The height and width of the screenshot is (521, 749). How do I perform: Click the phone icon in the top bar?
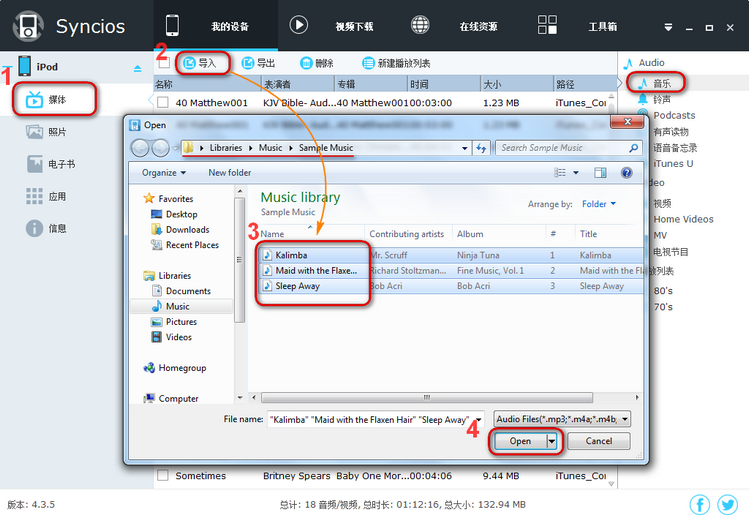pyautogui.click(x=172, y=25)
